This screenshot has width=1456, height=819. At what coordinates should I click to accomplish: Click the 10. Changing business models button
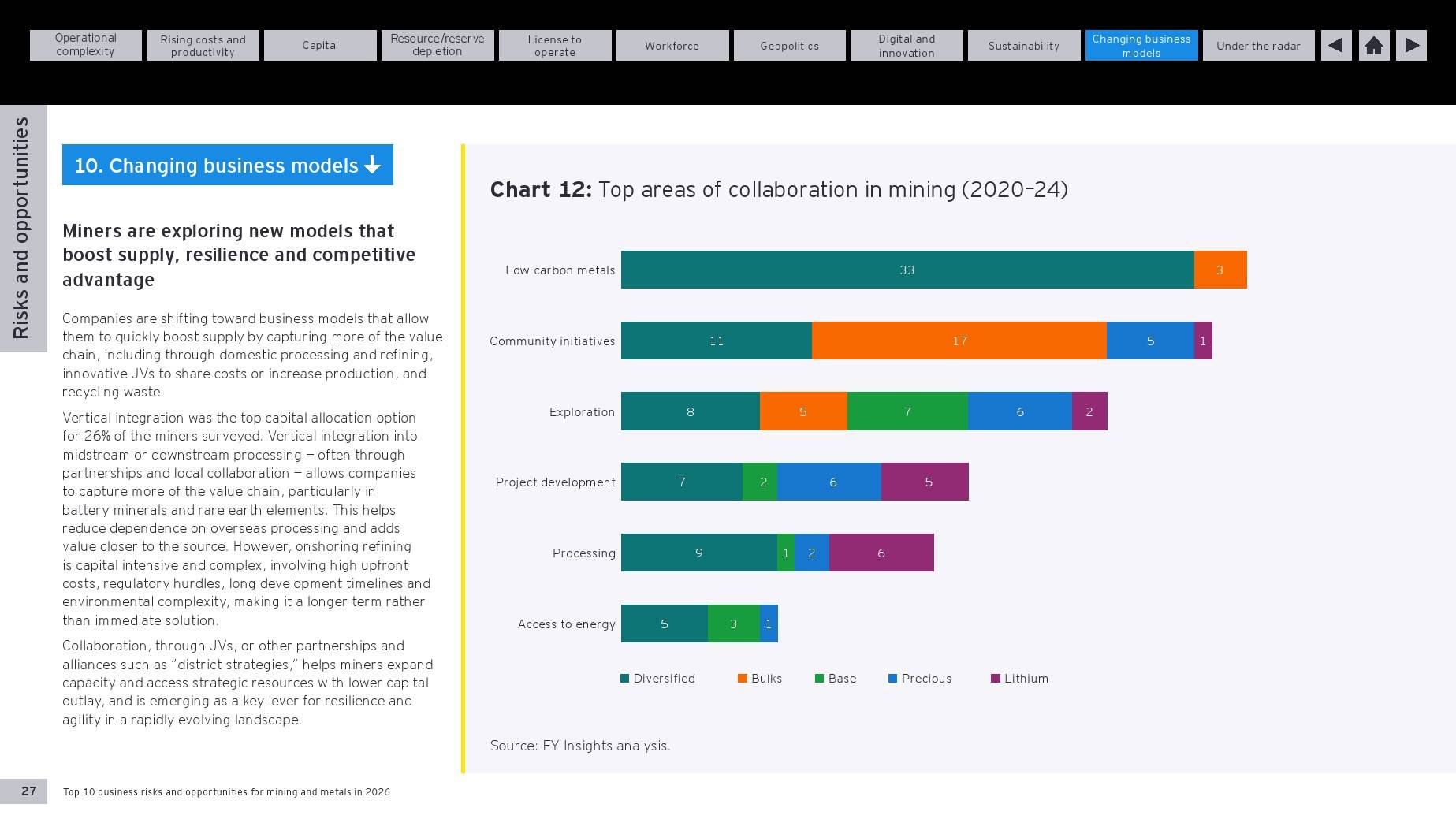click(x=228, y=165)
